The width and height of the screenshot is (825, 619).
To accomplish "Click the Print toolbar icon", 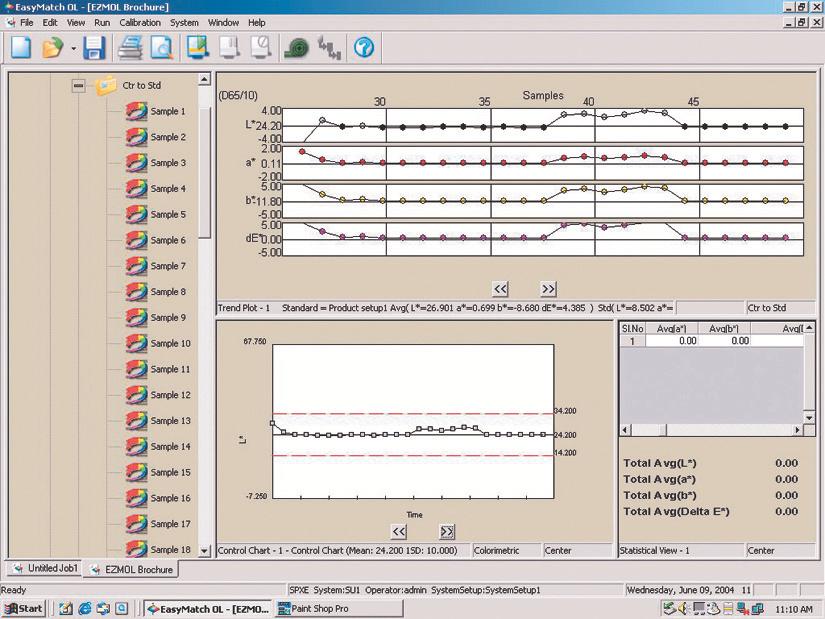I will pyautogui.click(x=131, y=47).
